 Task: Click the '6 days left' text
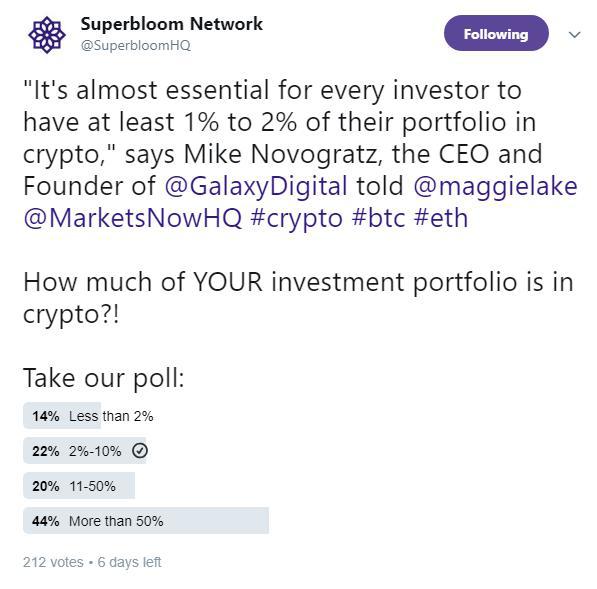pos(129,562)
